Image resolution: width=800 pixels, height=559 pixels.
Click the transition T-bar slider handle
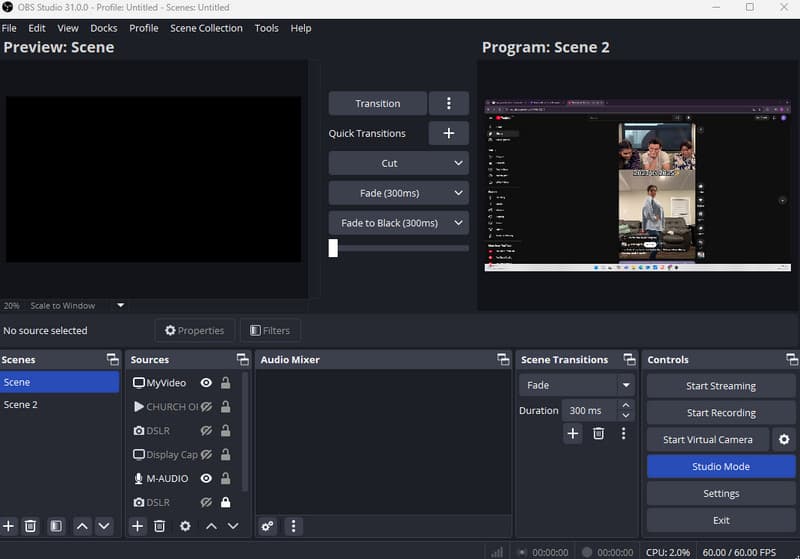click(333, 248)
